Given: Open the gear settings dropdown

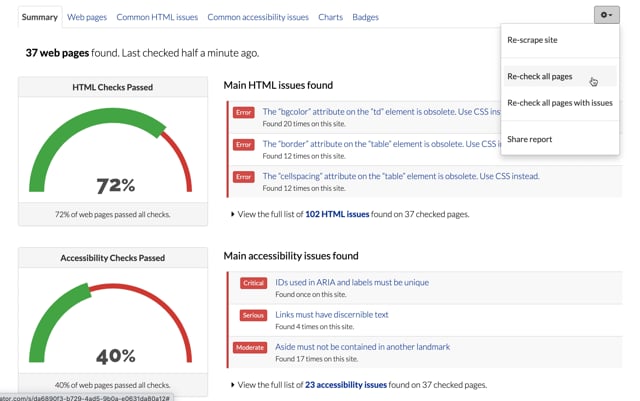Looking at the screenshot, I should click(x=605, y=15).
